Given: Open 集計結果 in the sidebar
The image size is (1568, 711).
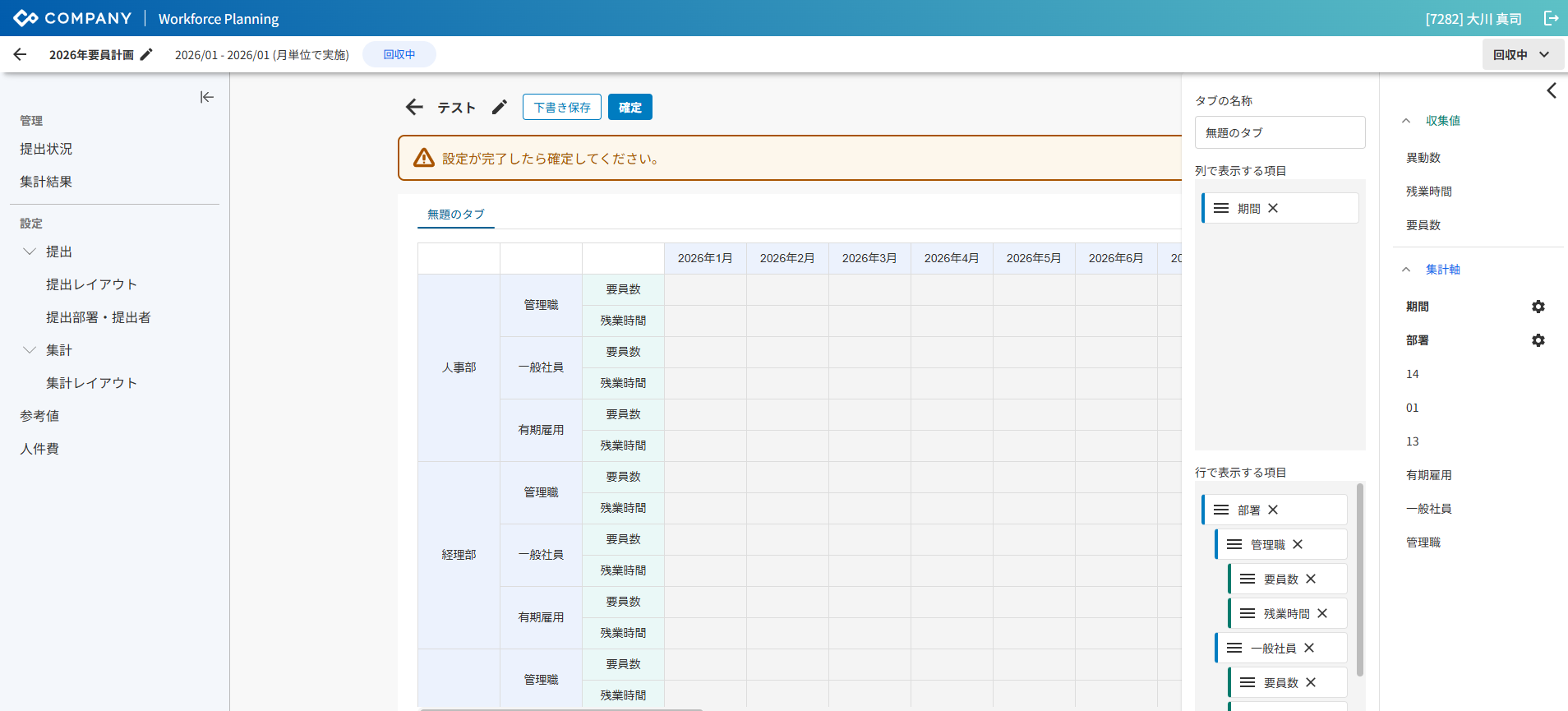Looking at the screenshot, I should [46, 182].
